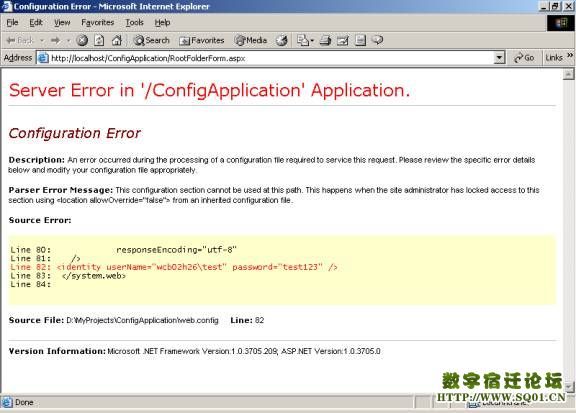Viewport: 576px width, 413px height.
Task: Open the Favorites menu
Action: tap(97, 23)
